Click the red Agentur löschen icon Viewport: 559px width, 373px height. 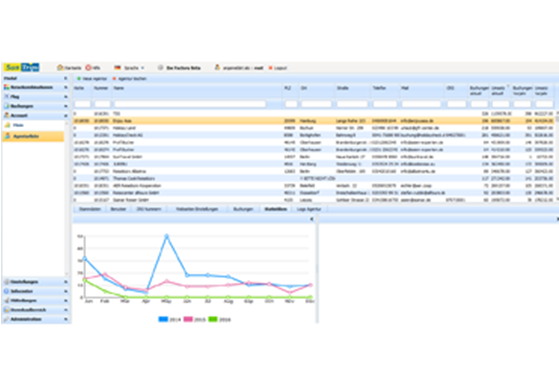[x=114, y=78]
